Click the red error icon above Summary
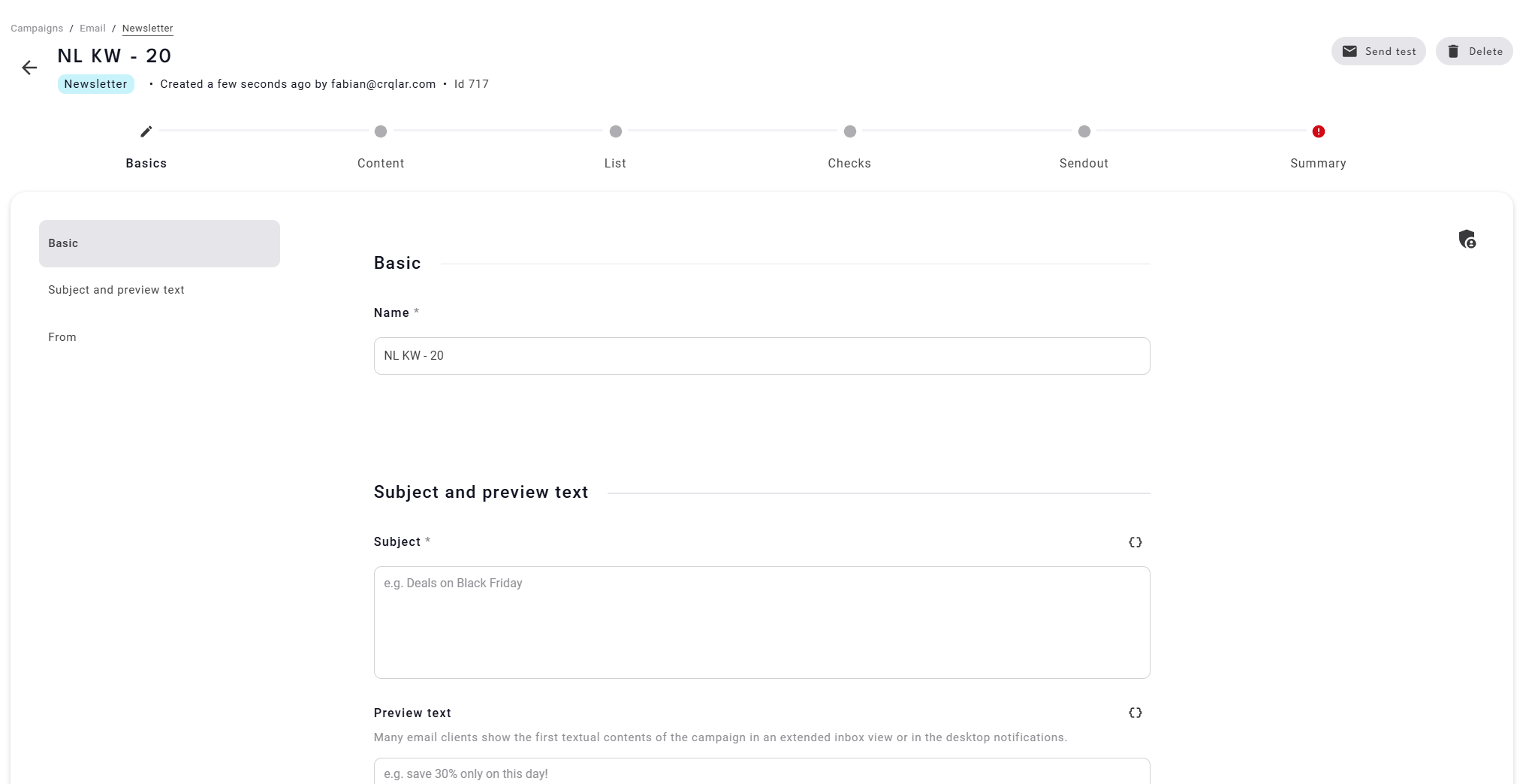The image size is (1532, 784). click(x=1318, y=131)
